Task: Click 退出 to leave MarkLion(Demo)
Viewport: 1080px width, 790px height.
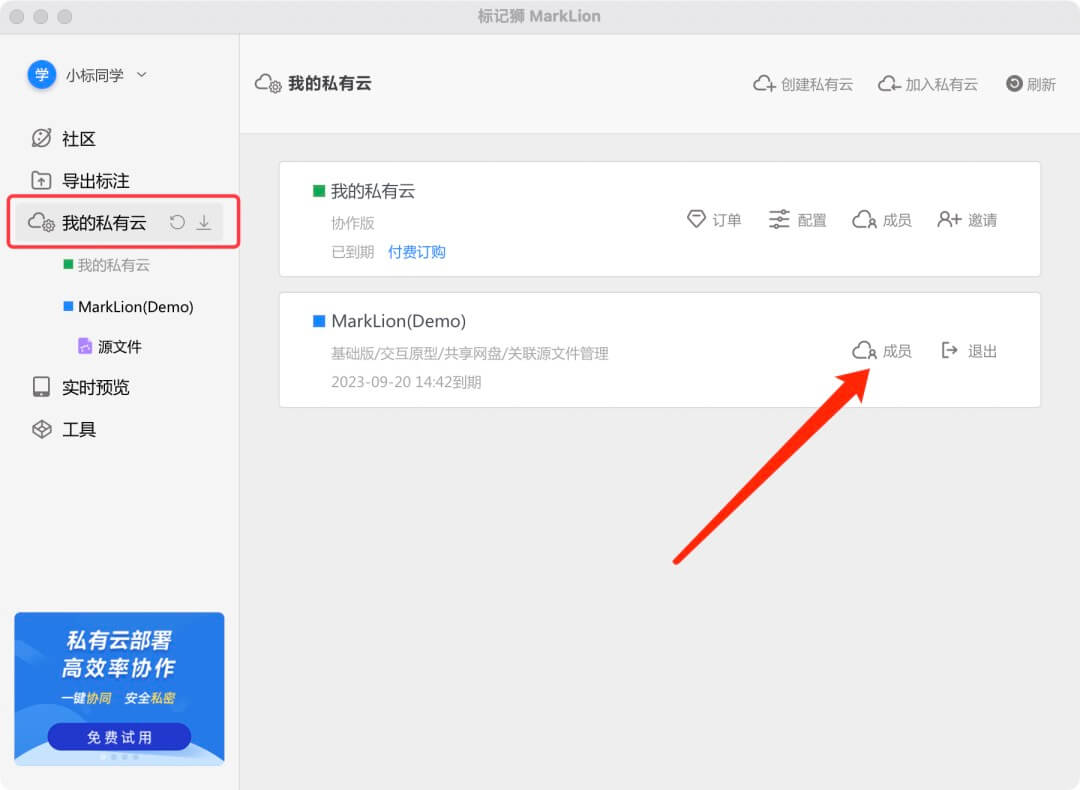Action: coord(969,351)
